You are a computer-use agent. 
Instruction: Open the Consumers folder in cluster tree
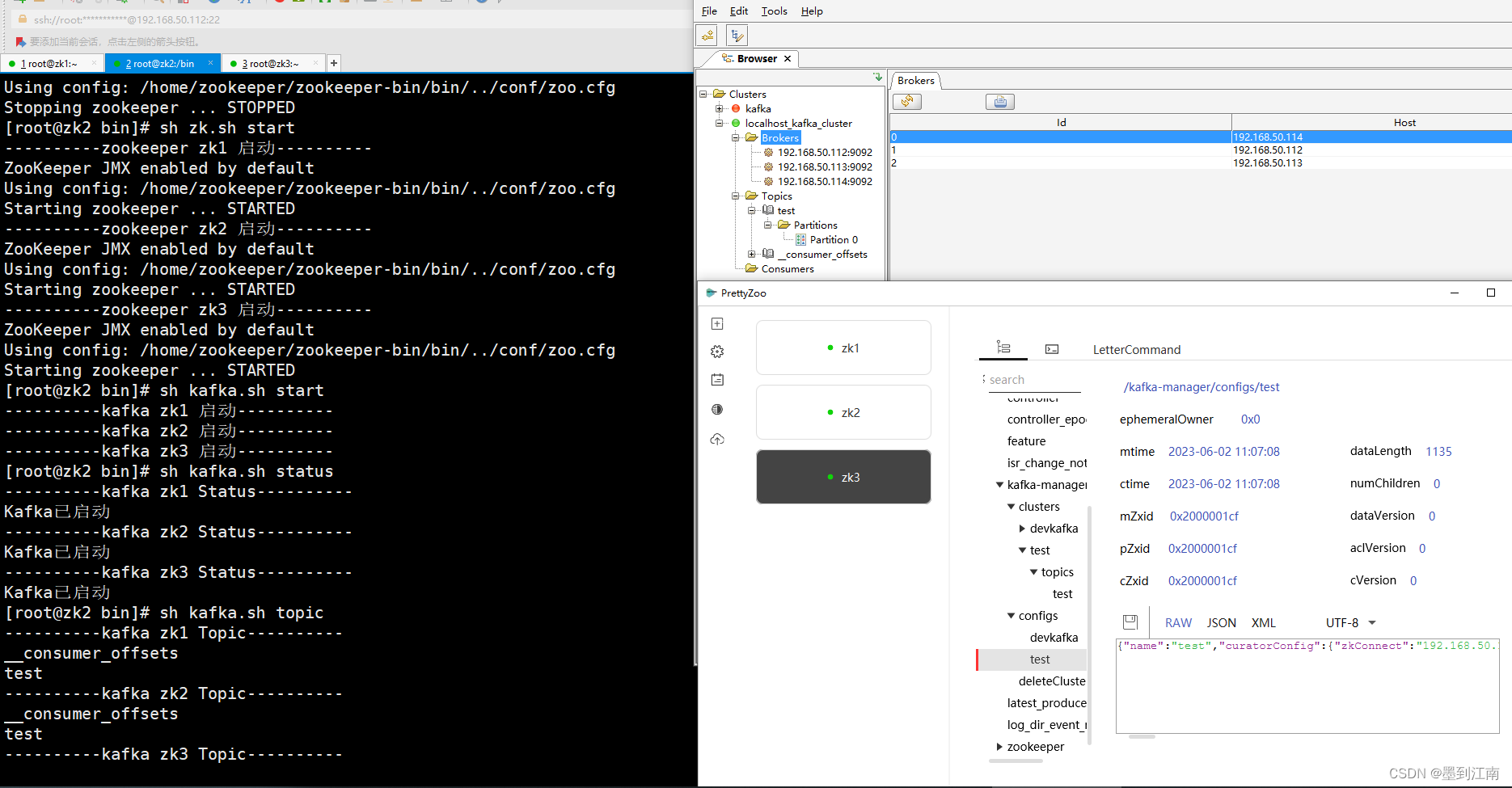787,268
